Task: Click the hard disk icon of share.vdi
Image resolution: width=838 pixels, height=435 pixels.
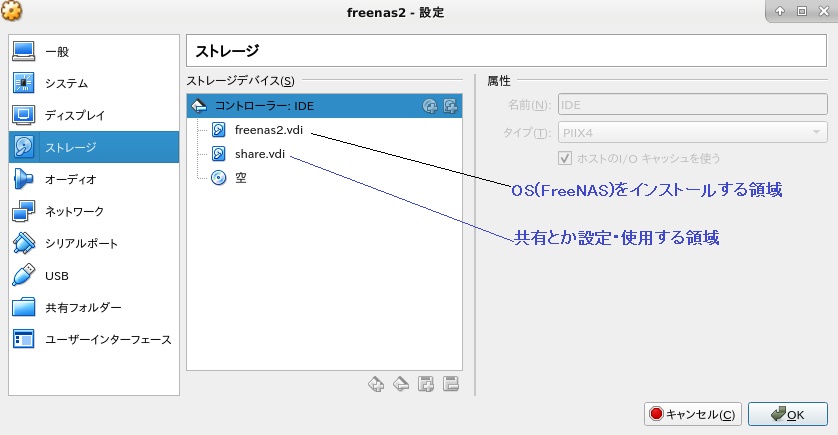Action: pyautogui.click(x=219, y=154)
